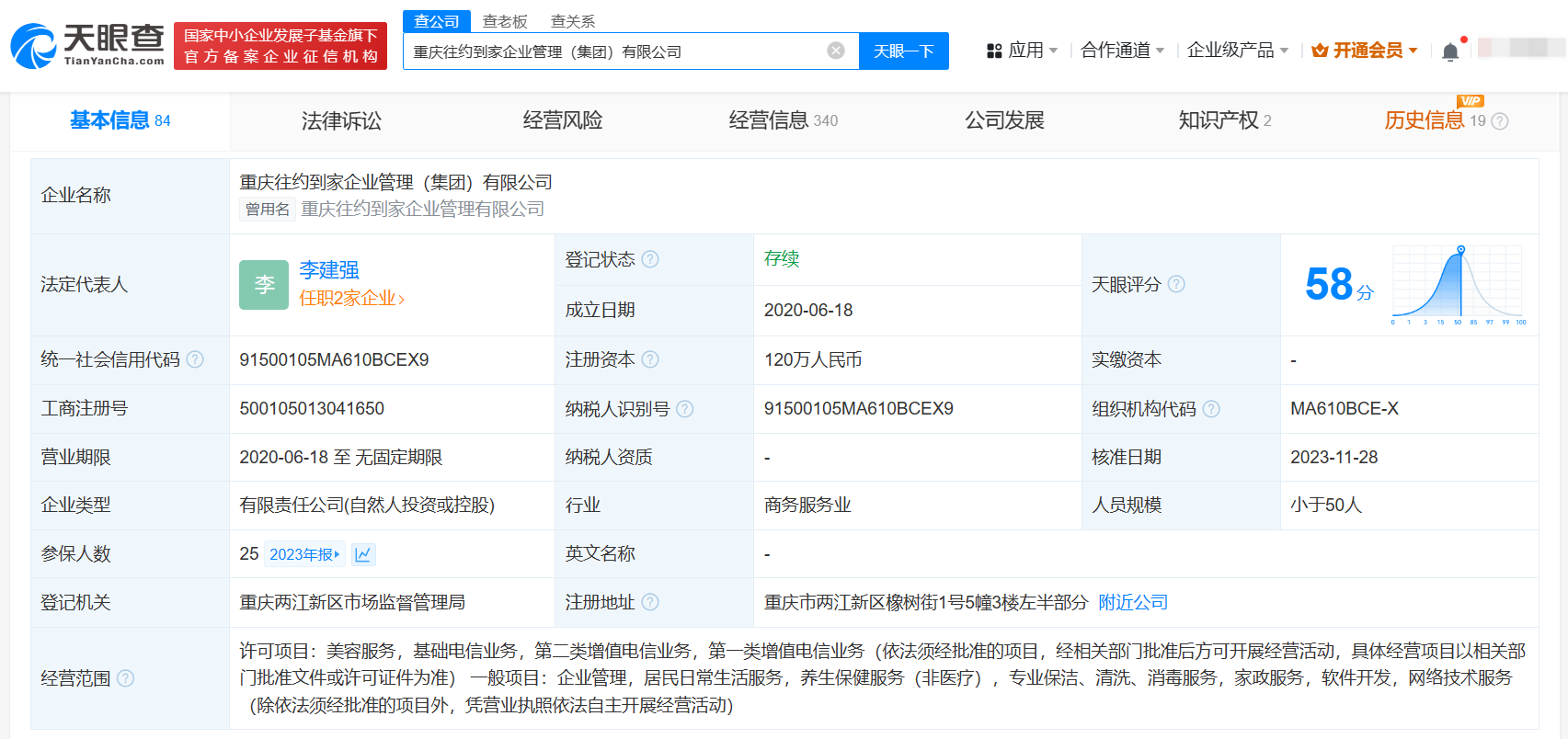Open the 经营信息 tab
This screenshot has height=739, width=1568.
coord(784,120)
